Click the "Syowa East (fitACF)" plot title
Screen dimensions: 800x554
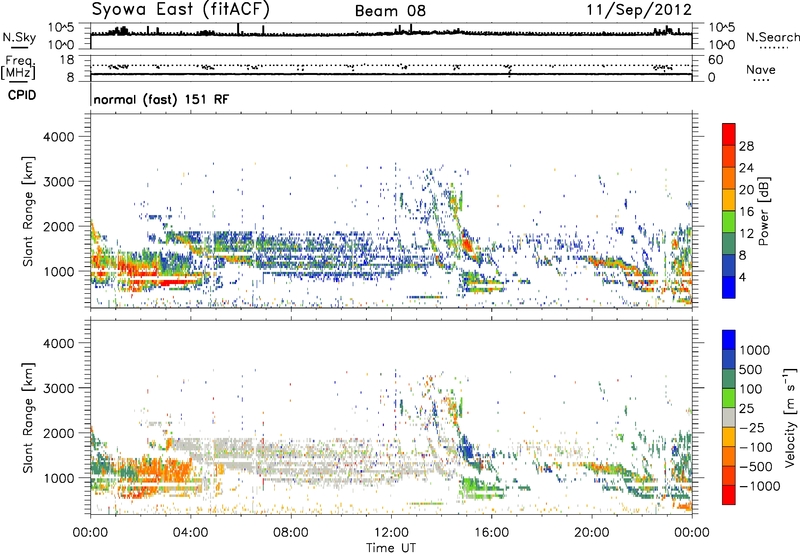pos(181,9)
